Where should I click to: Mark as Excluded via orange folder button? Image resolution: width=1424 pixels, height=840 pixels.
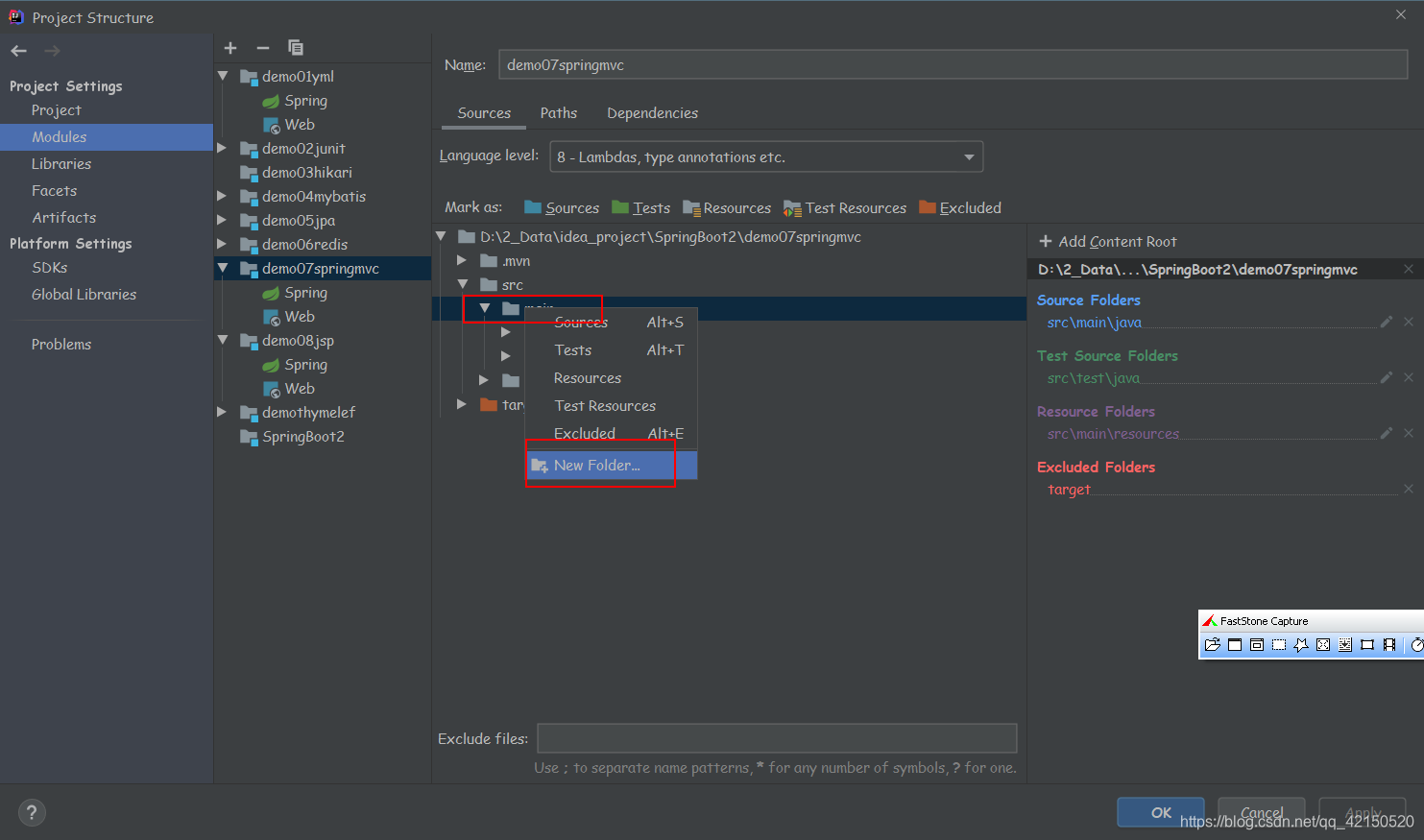960,207
